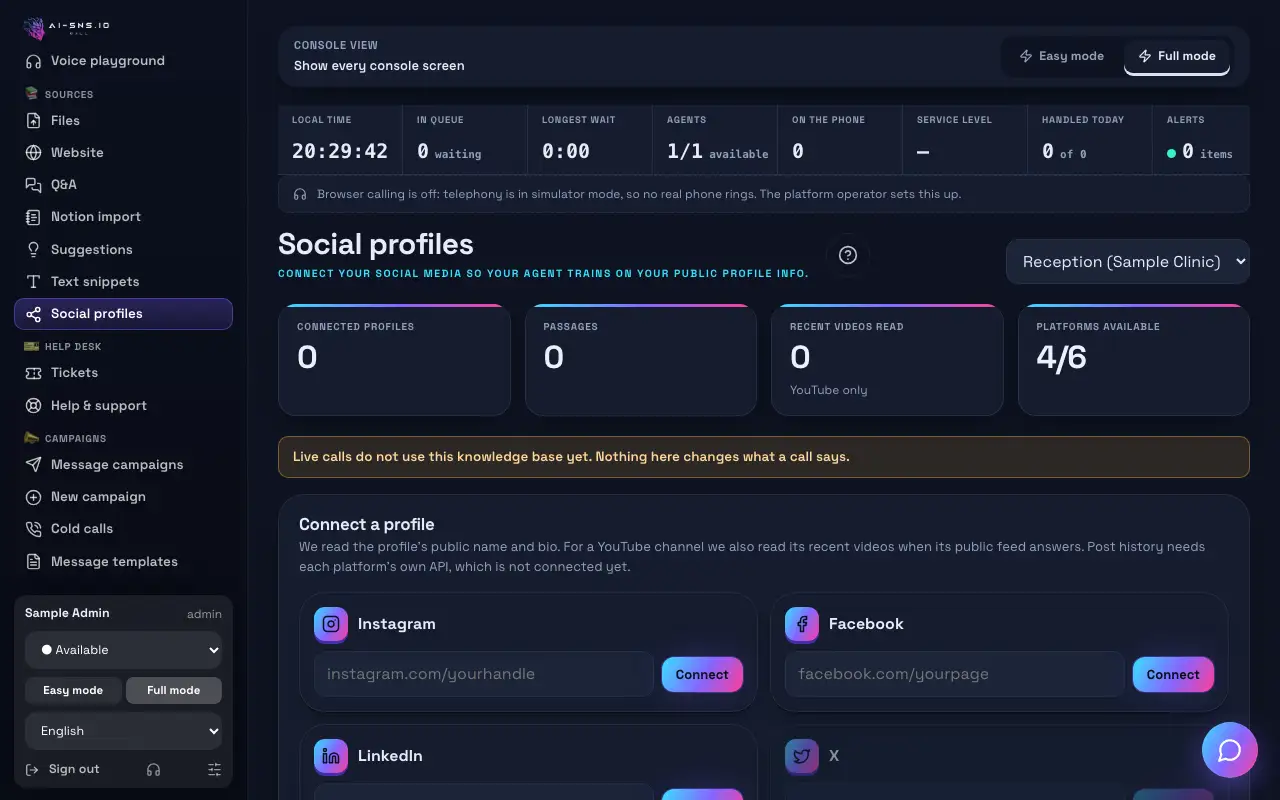The width and height of the screenshot is (1280, 800).
Task: Switch console view to Full mode
Action: 1177,56
